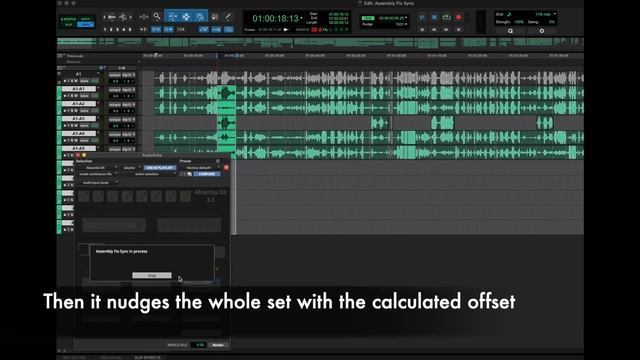Click the red bypass icon in AudioSuite

point(226,168)
